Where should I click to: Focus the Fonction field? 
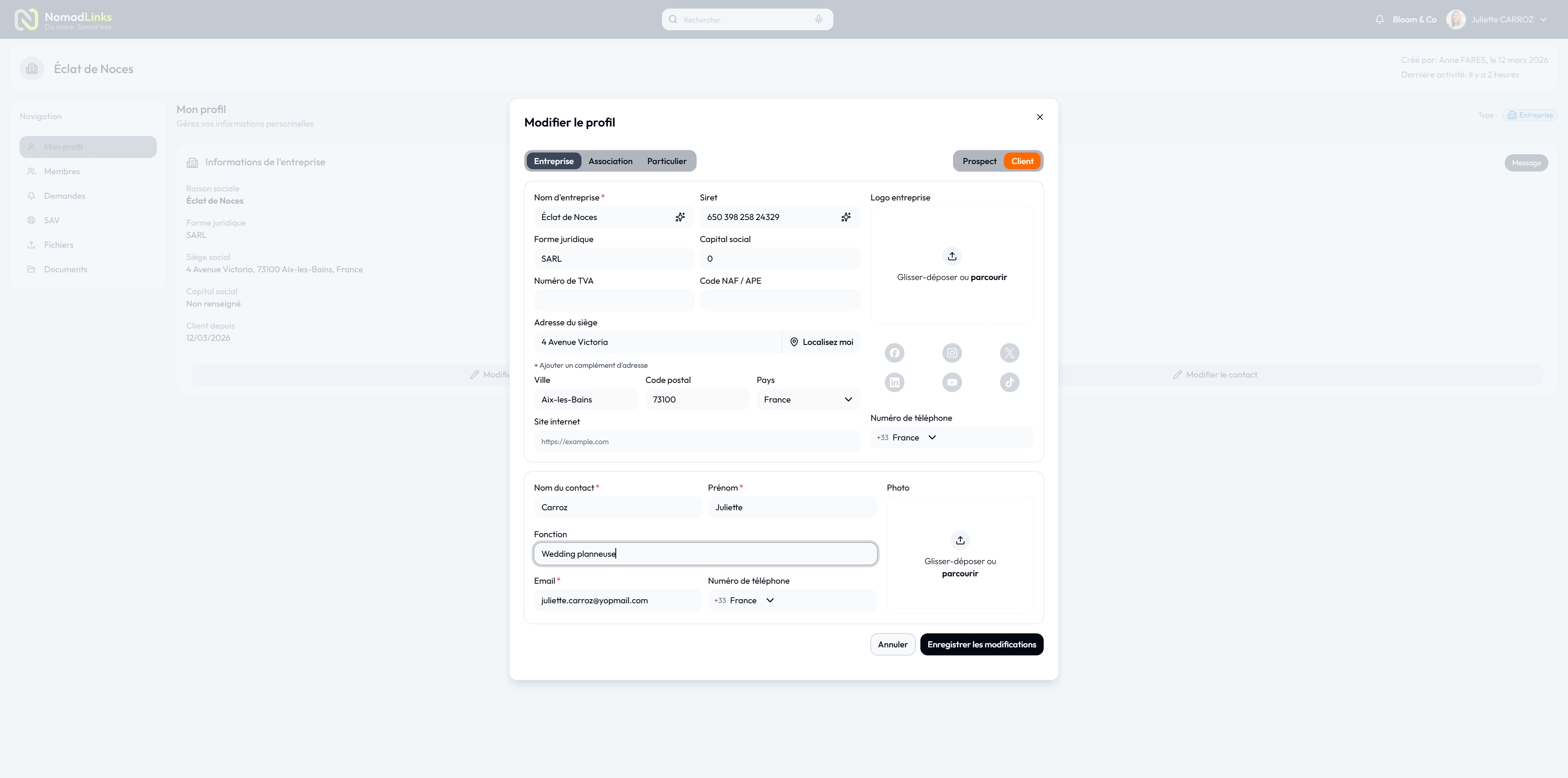(x=706, y=554)
